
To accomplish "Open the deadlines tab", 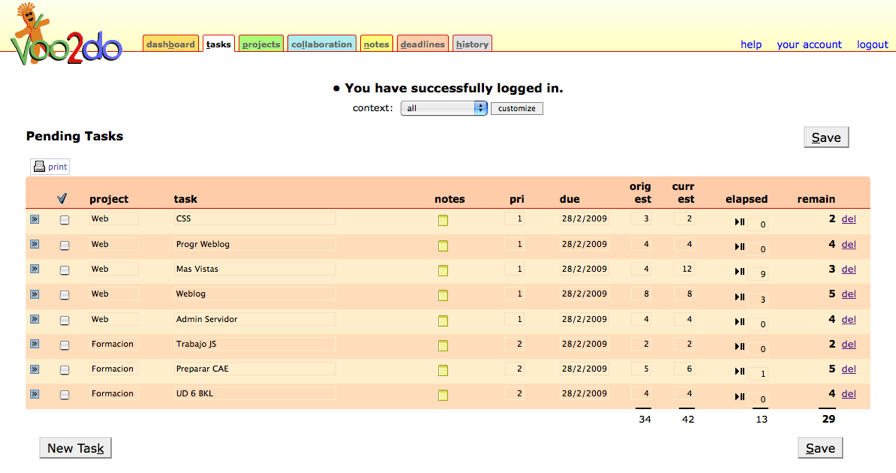I will click(422, 44).
